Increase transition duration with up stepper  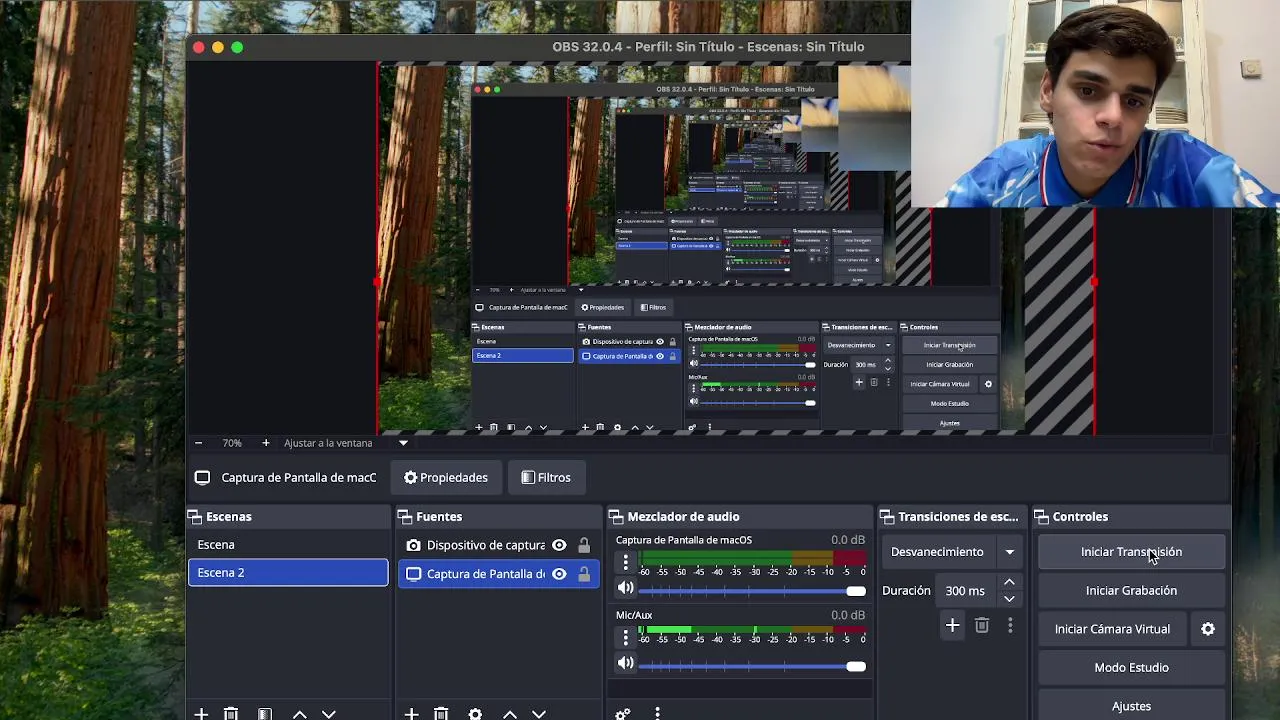click(x=1009, y=583)
